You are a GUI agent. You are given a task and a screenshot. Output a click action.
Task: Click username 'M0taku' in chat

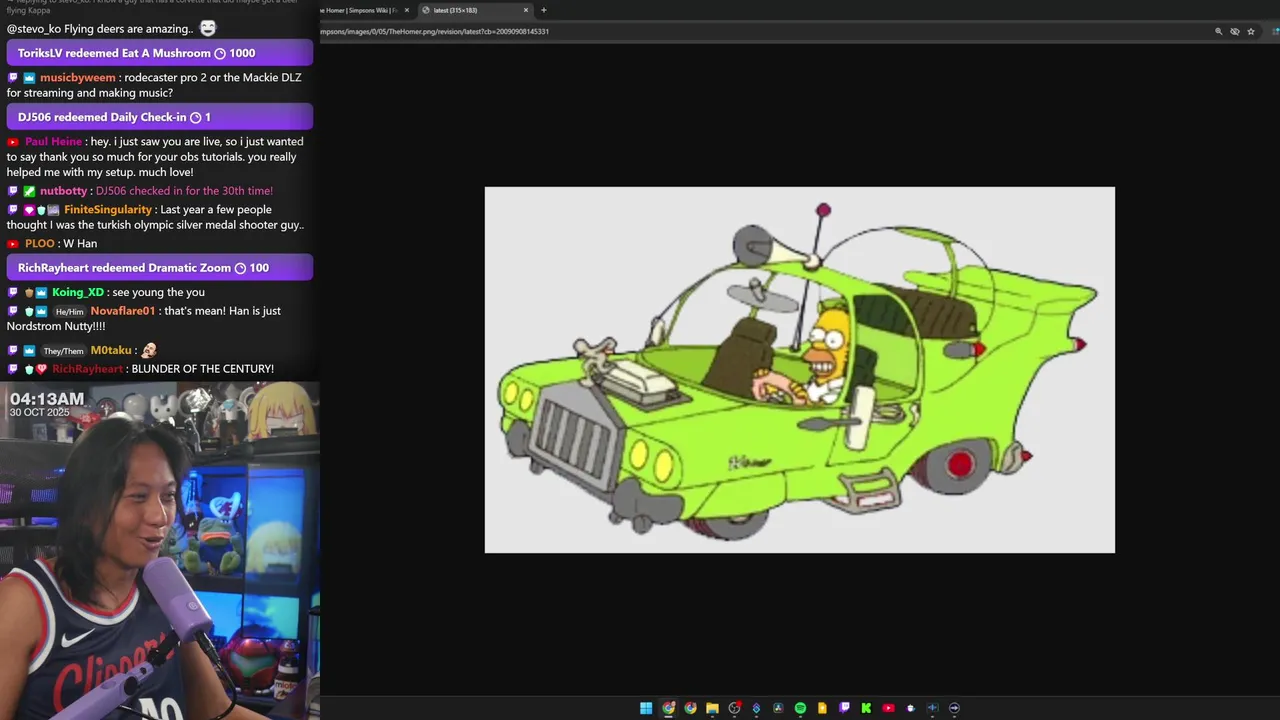click(111, 350)
